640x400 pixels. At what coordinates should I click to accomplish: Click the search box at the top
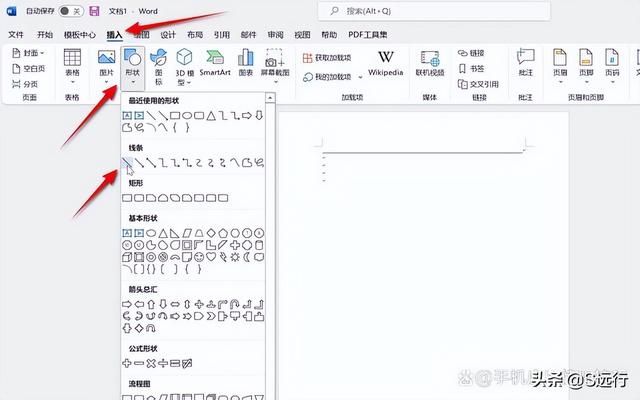coord(434,11)
